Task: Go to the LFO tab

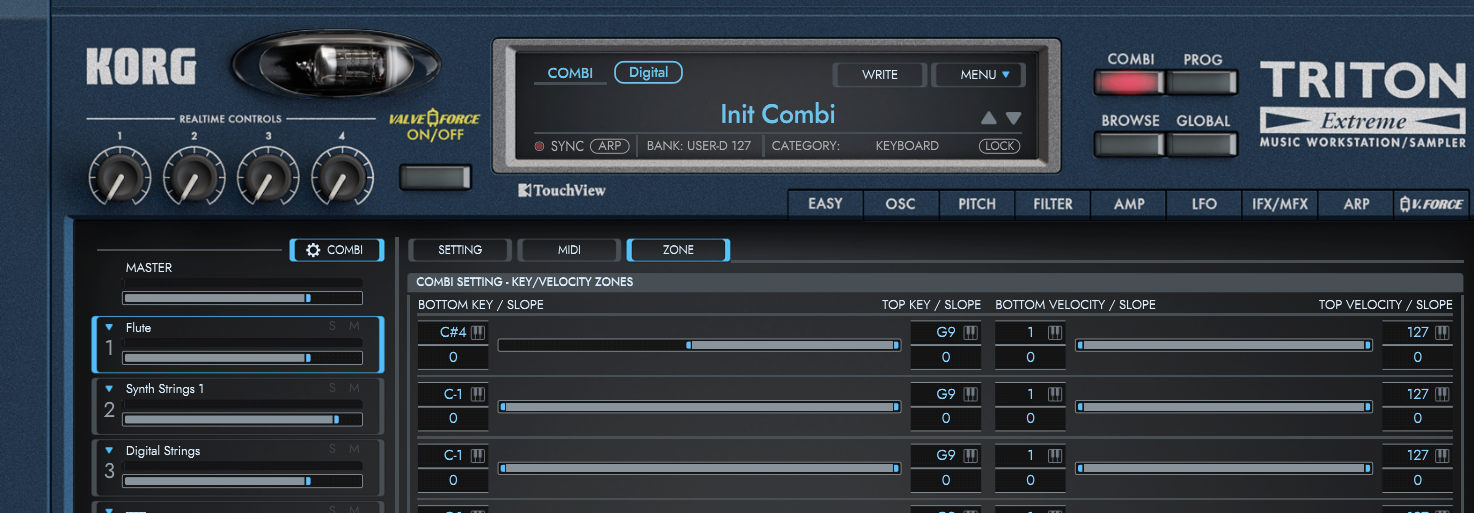Action: (1205, 204)
